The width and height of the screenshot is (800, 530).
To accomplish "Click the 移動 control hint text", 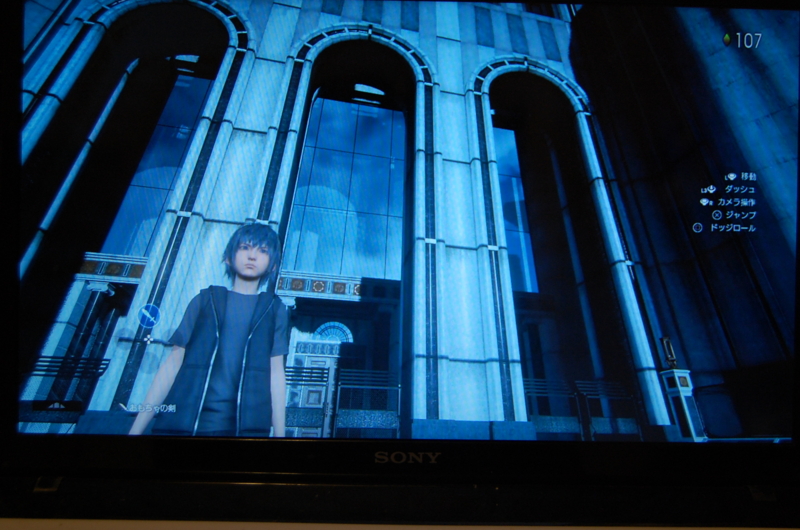I will pyautogui.click(x=748, y=176).
